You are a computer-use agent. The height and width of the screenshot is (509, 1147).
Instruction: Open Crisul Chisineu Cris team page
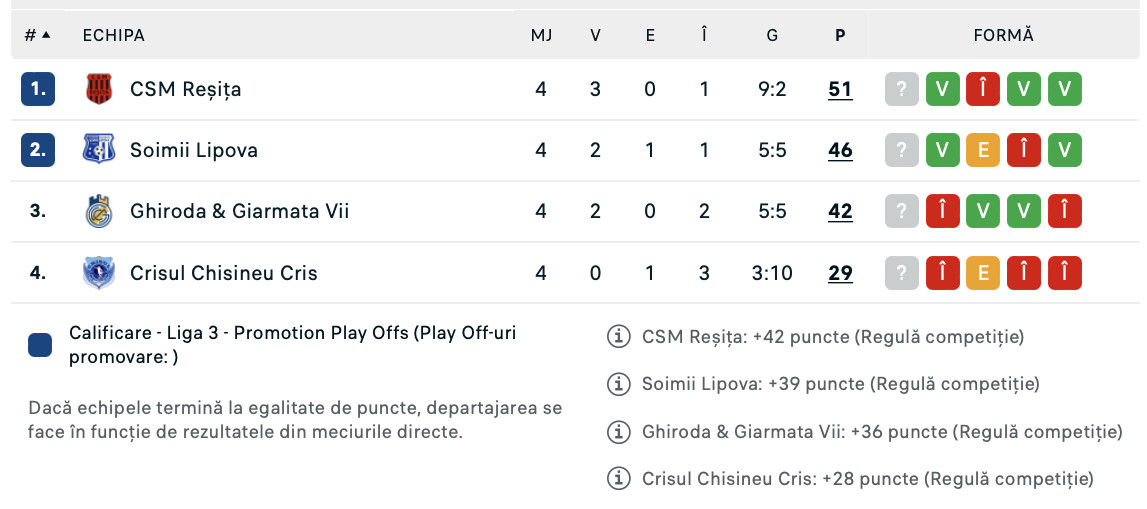point(224,273)
